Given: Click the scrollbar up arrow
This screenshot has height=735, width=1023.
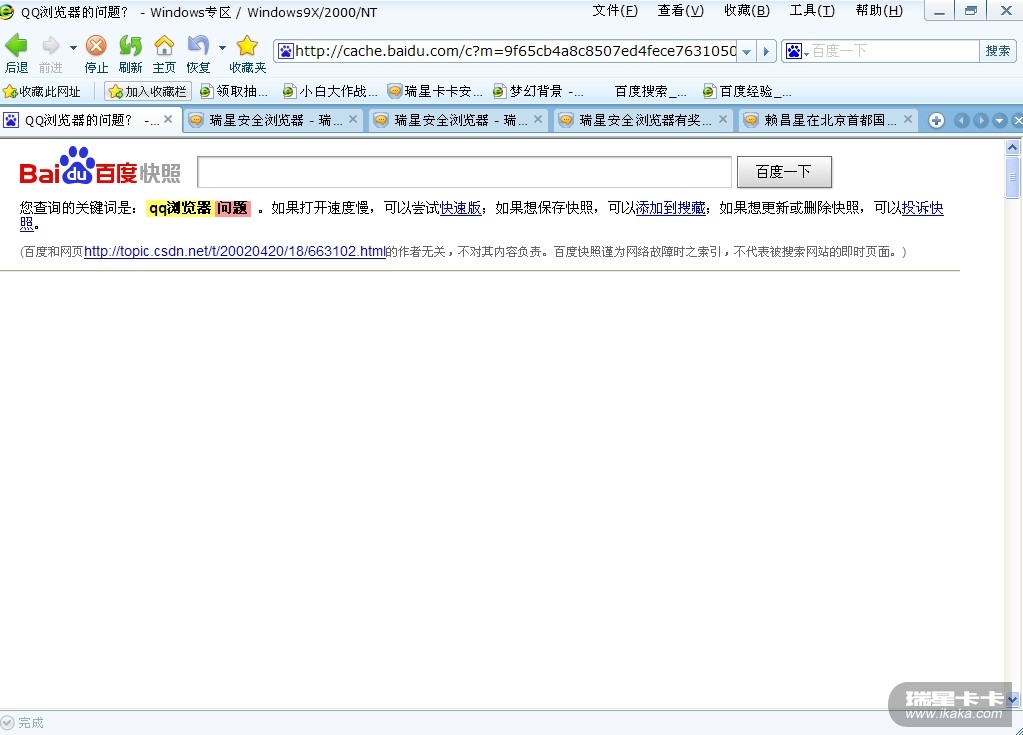Looking at the screenshot, I should [1013, 147].
